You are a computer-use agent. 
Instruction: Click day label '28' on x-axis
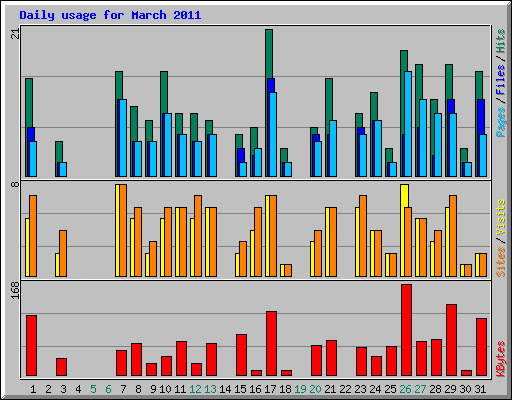[435, 389]
